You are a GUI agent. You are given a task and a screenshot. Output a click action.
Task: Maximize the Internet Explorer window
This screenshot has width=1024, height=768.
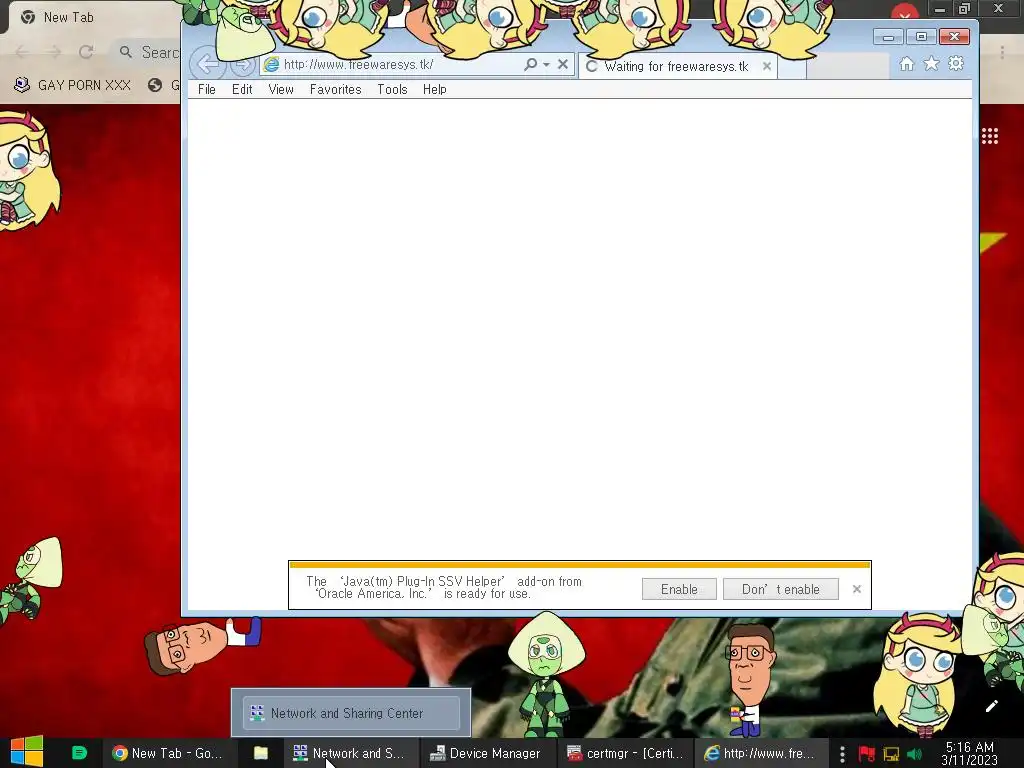pyautogui.click(x=921, y=37)
